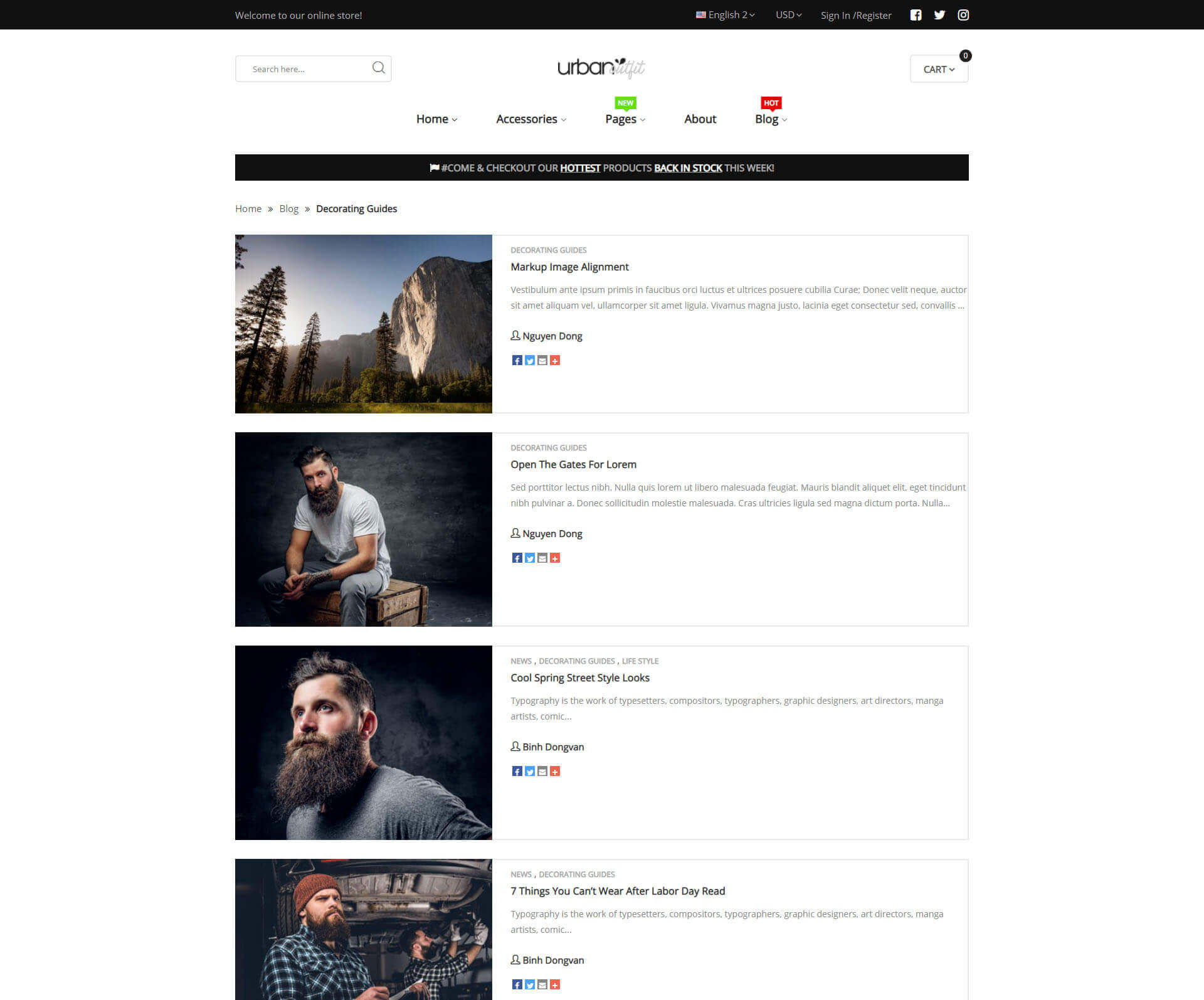Open Twitter icon in top bar
This screenshot has height=1000, width=1204.
click(x=939, y=15)
